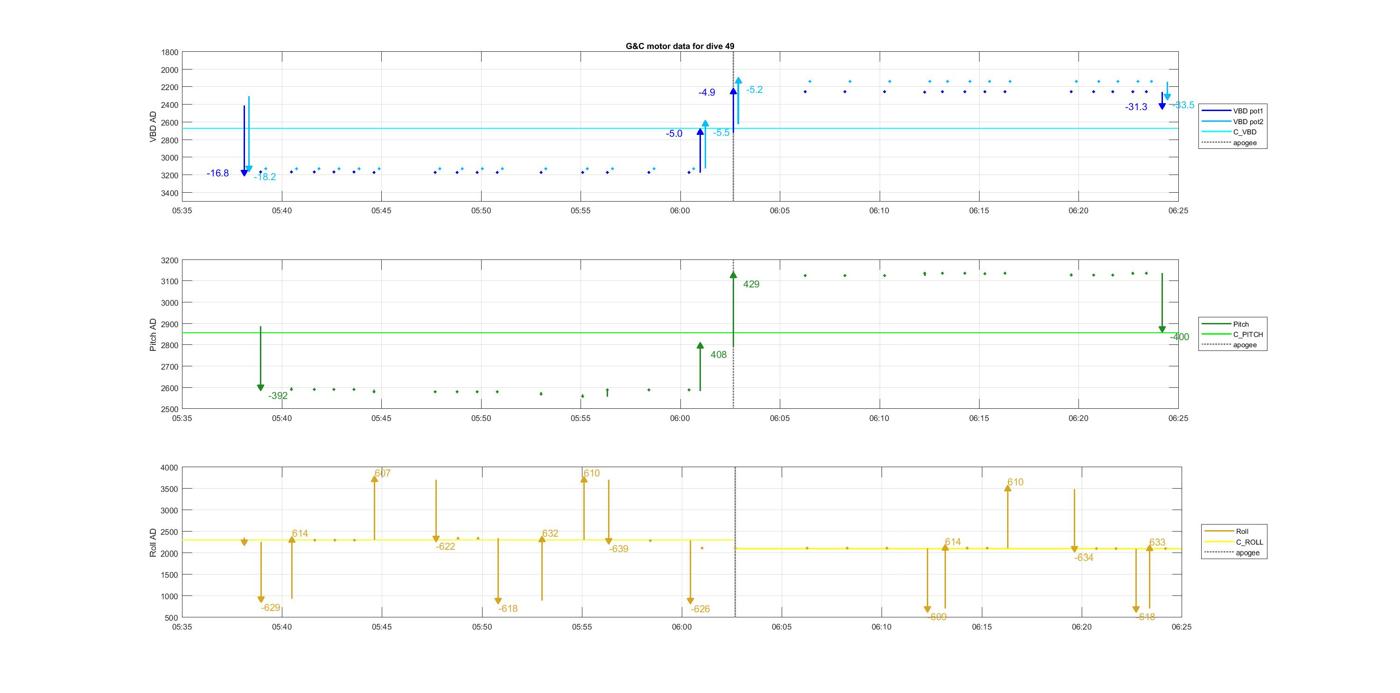Click the "2700" y-axis tick on Pitch plot
This screenshot has height=693, width=1400.
click(170, 367)
